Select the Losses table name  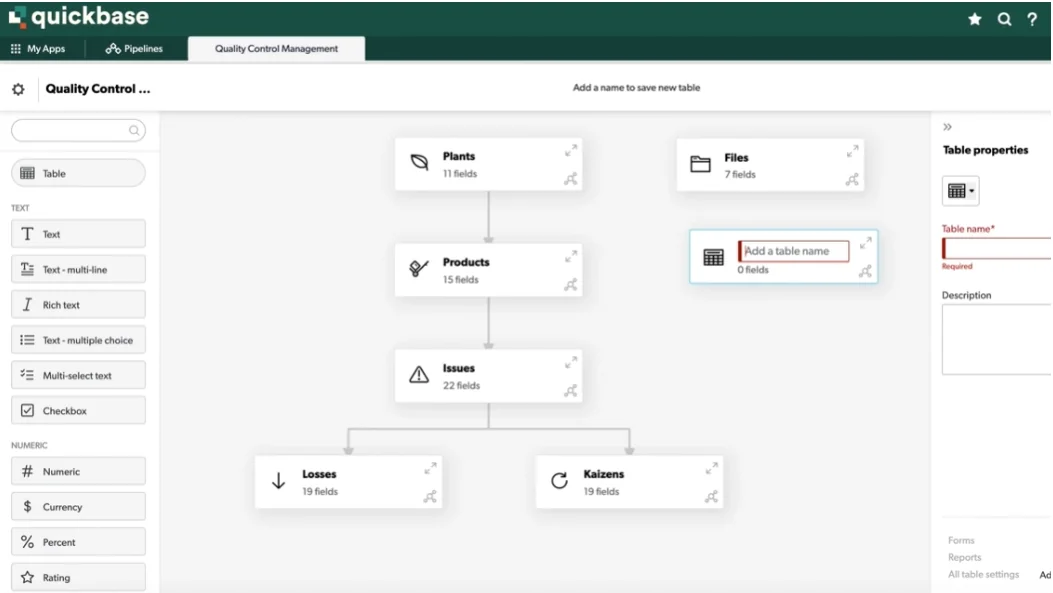(319, 473)
